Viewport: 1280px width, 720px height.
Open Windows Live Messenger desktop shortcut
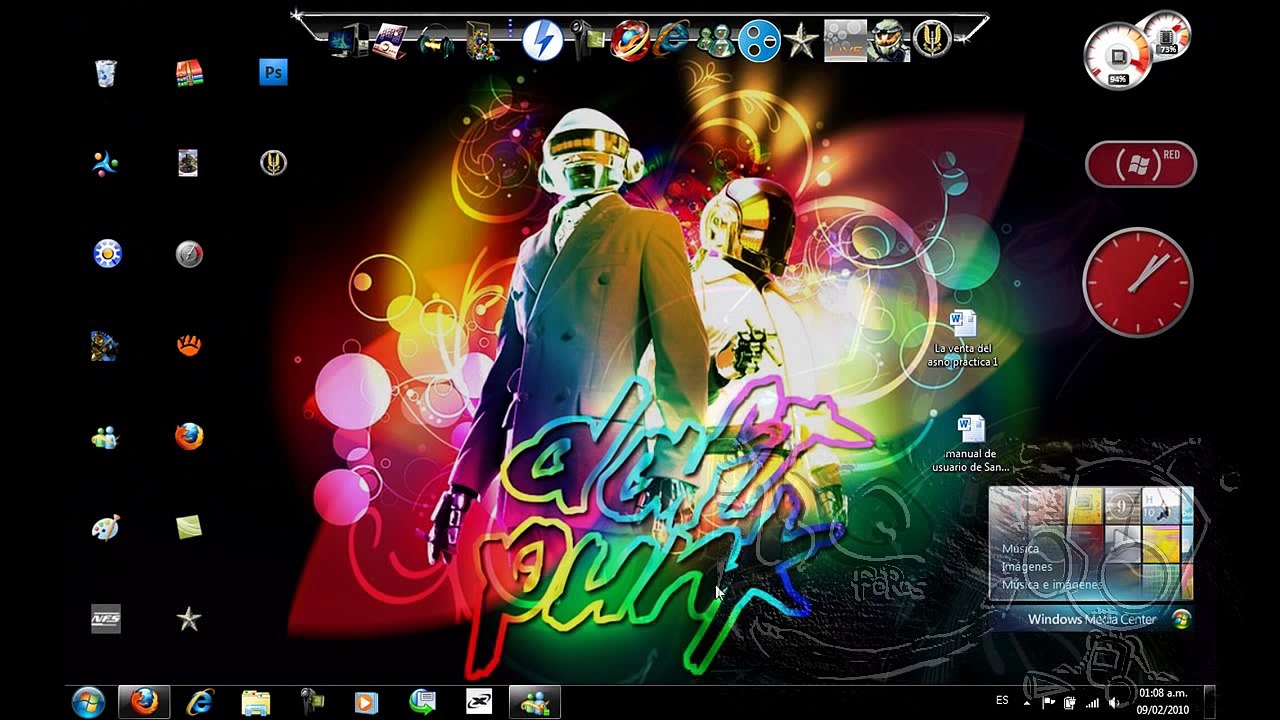105,437
